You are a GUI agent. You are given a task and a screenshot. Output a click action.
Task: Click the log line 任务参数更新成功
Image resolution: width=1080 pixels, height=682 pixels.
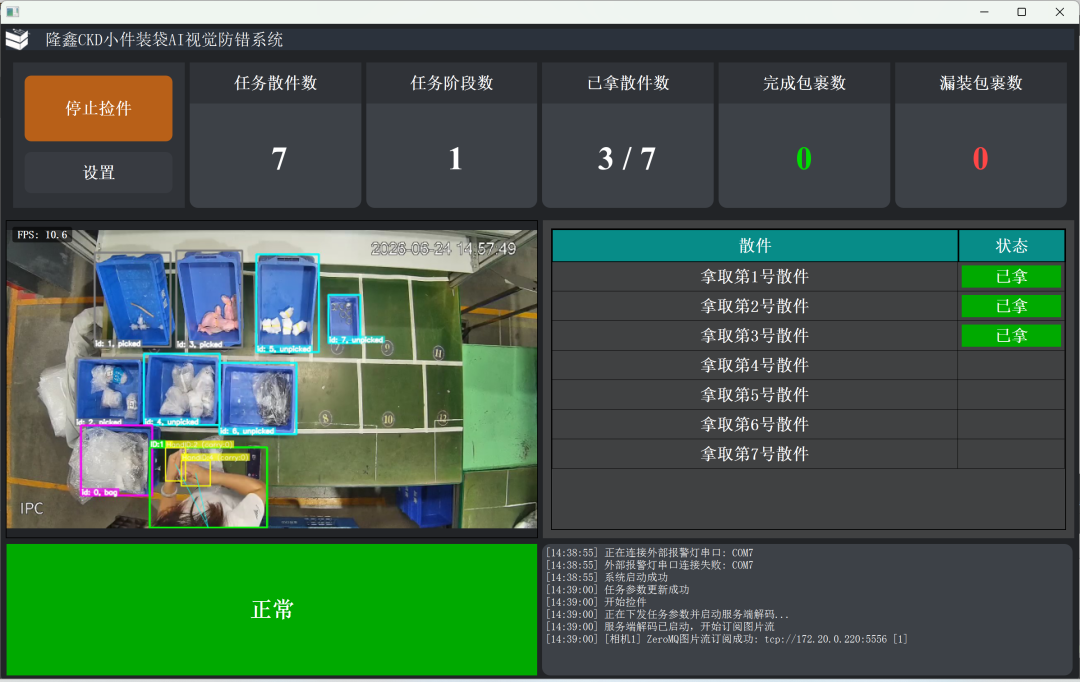click(x=617, y=590)
